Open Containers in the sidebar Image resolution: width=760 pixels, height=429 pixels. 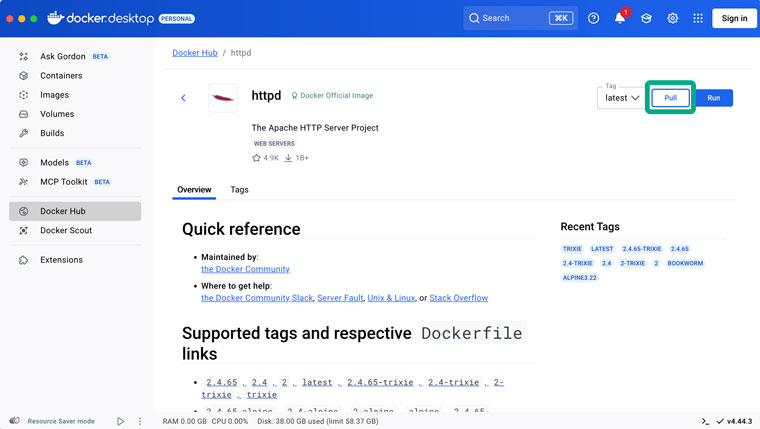click(75, 76)
